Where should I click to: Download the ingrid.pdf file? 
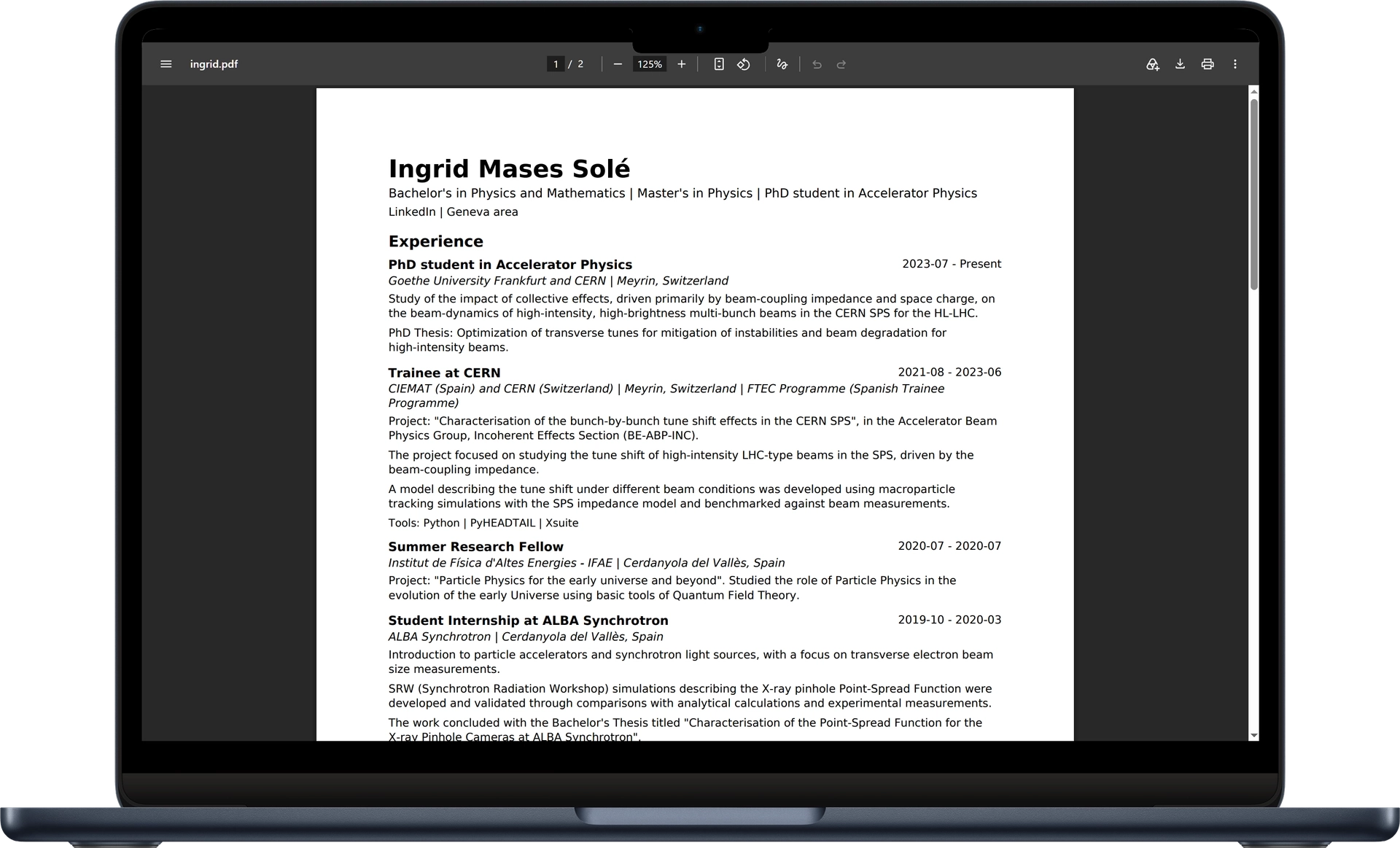1180,64
